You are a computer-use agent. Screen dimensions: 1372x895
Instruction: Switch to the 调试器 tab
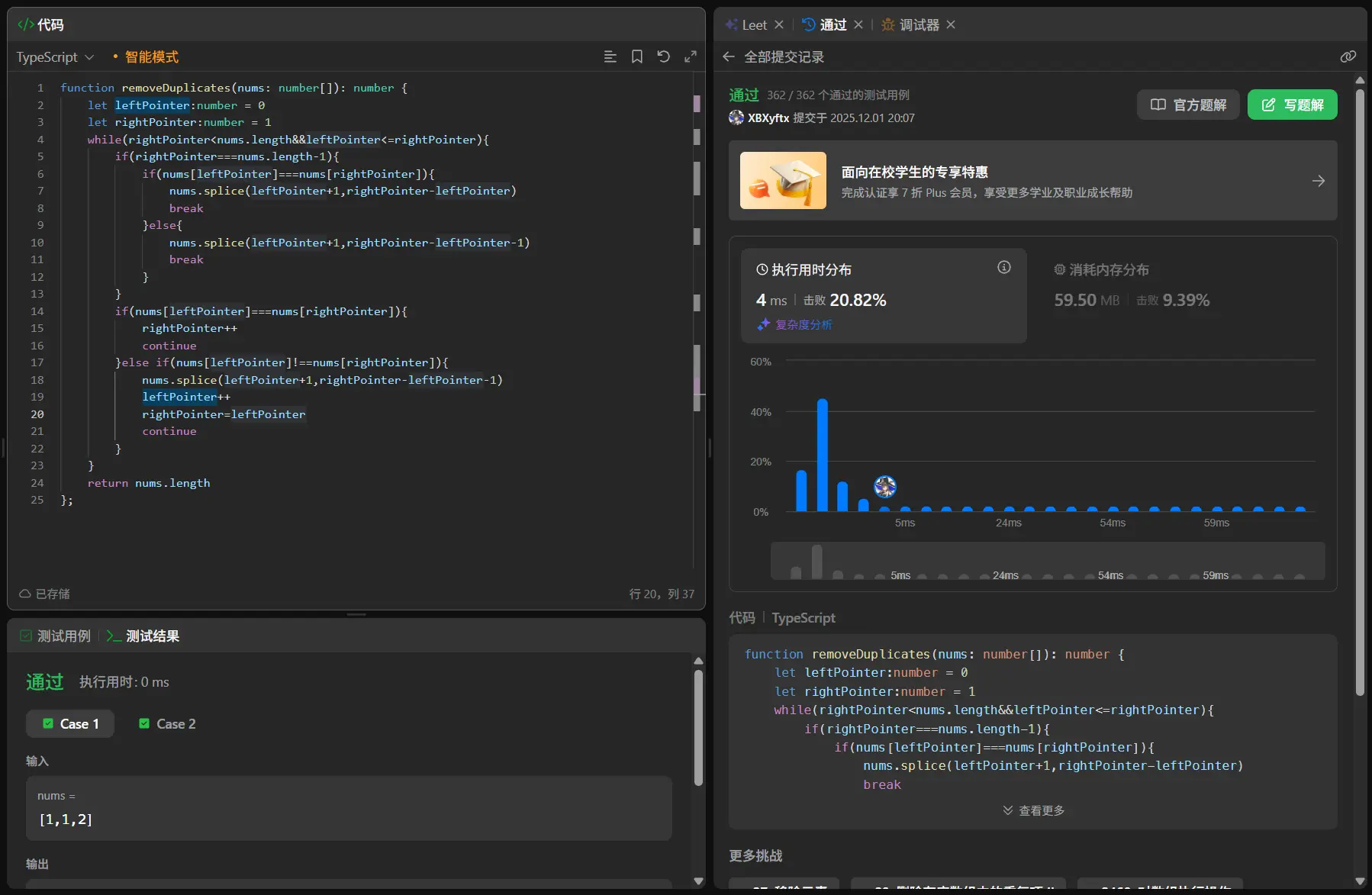(x=918, y=25)
